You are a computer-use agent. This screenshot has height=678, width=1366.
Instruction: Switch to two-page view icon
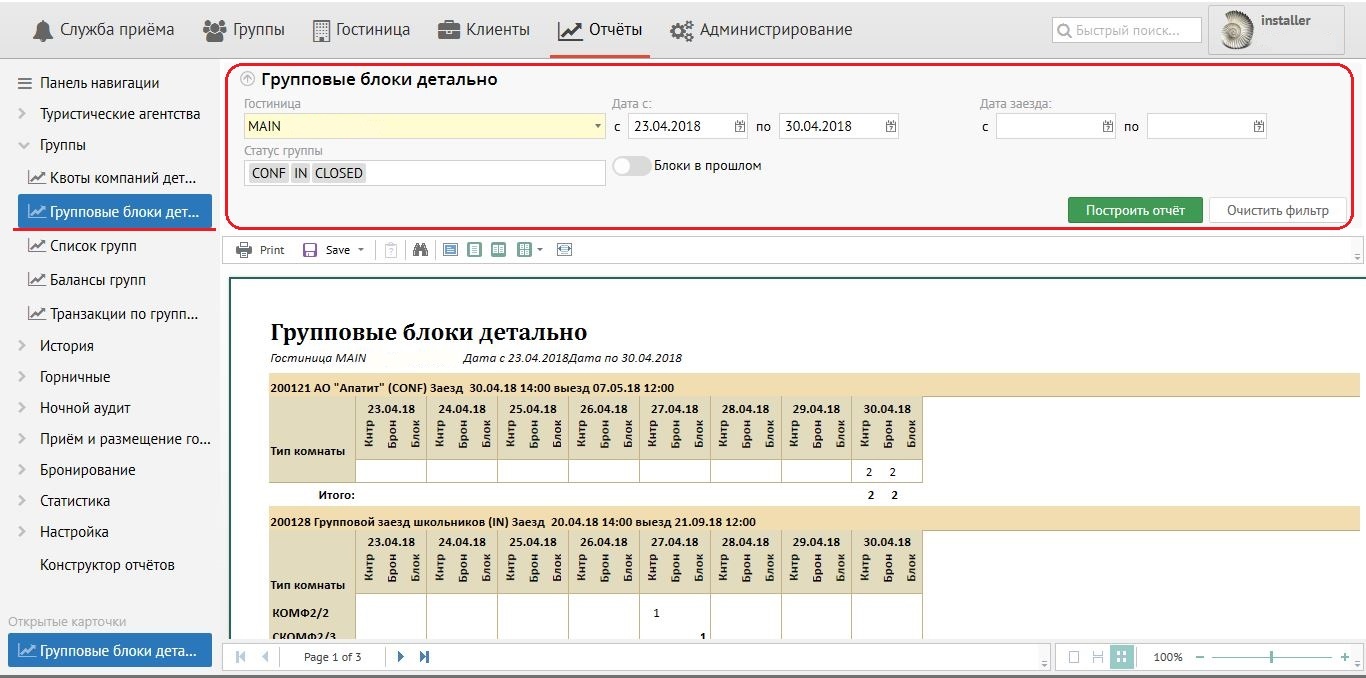coord(498,250)
